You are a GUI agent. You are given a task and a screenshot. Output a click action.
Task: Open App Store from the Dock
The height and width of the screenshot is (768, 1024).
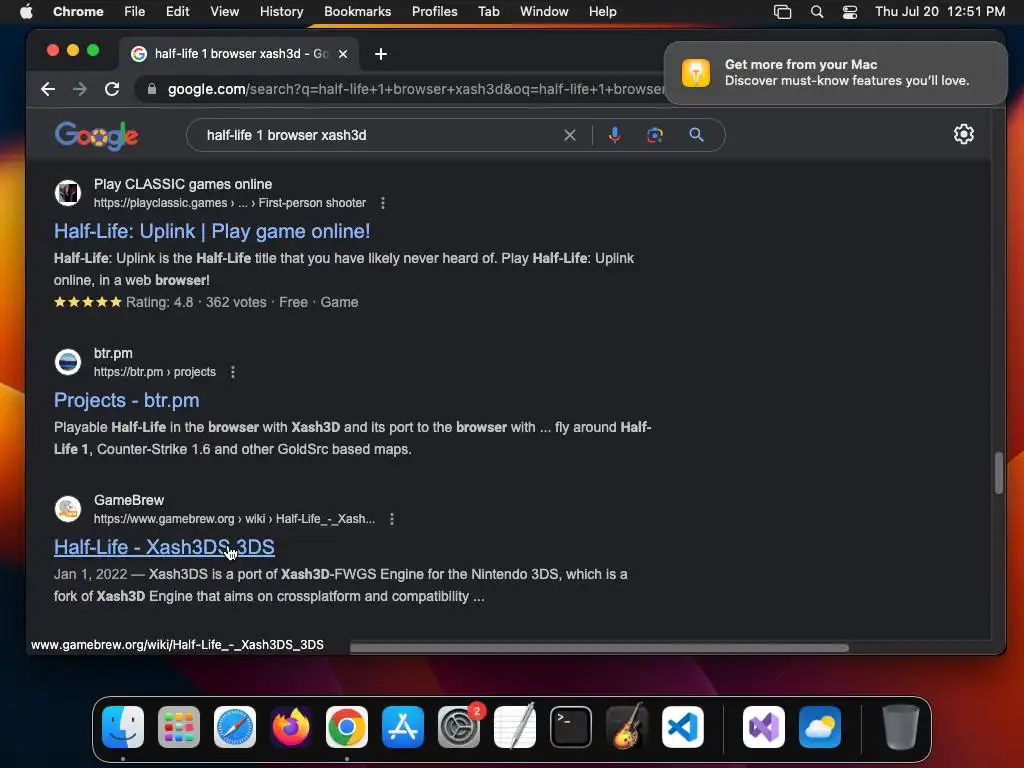[403, 727]
